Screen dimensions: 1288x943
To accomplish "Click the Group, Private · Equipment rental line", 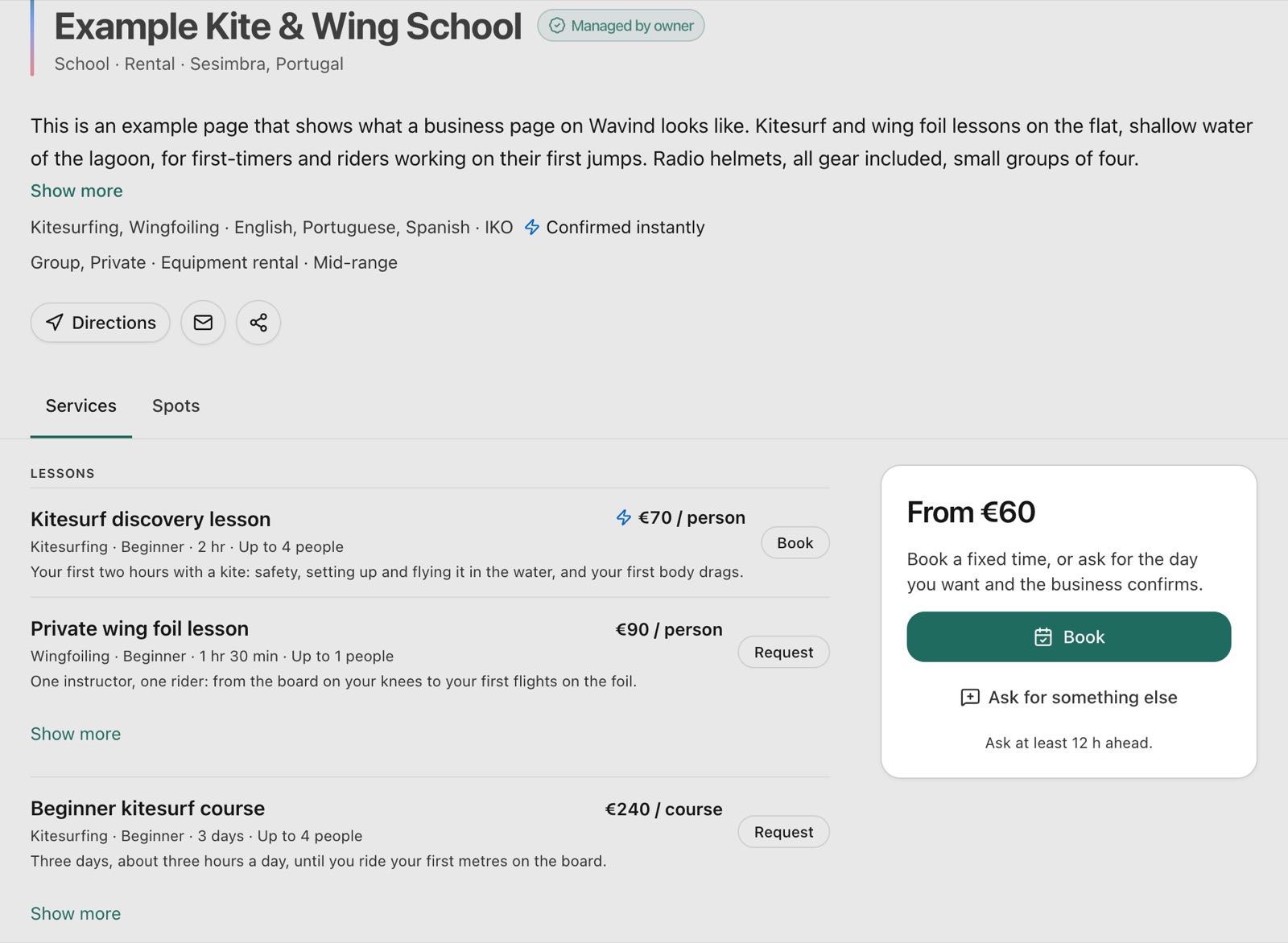I will coord(214,262).
